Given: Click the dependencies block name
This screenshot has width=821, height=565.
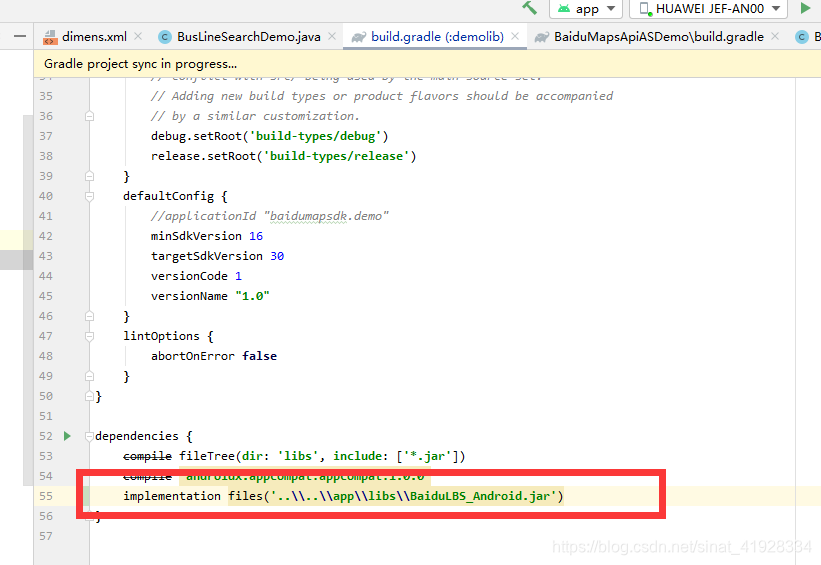Looking at the screenshot, I should point(137,436).
